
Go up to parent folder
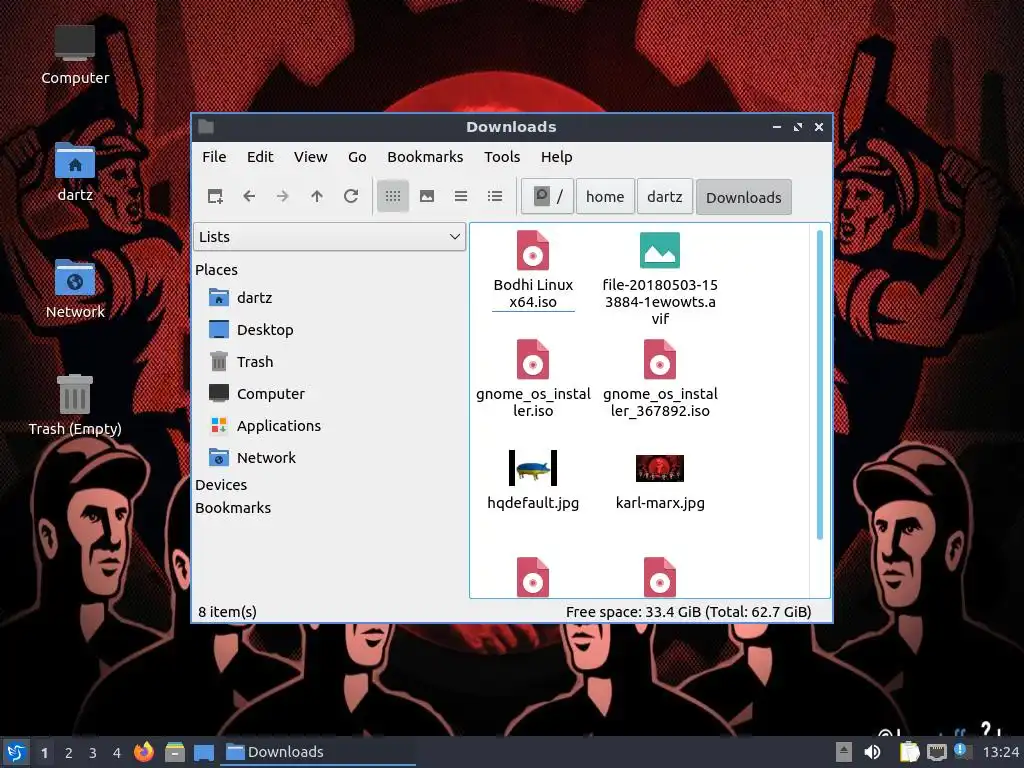coord(317,196)
